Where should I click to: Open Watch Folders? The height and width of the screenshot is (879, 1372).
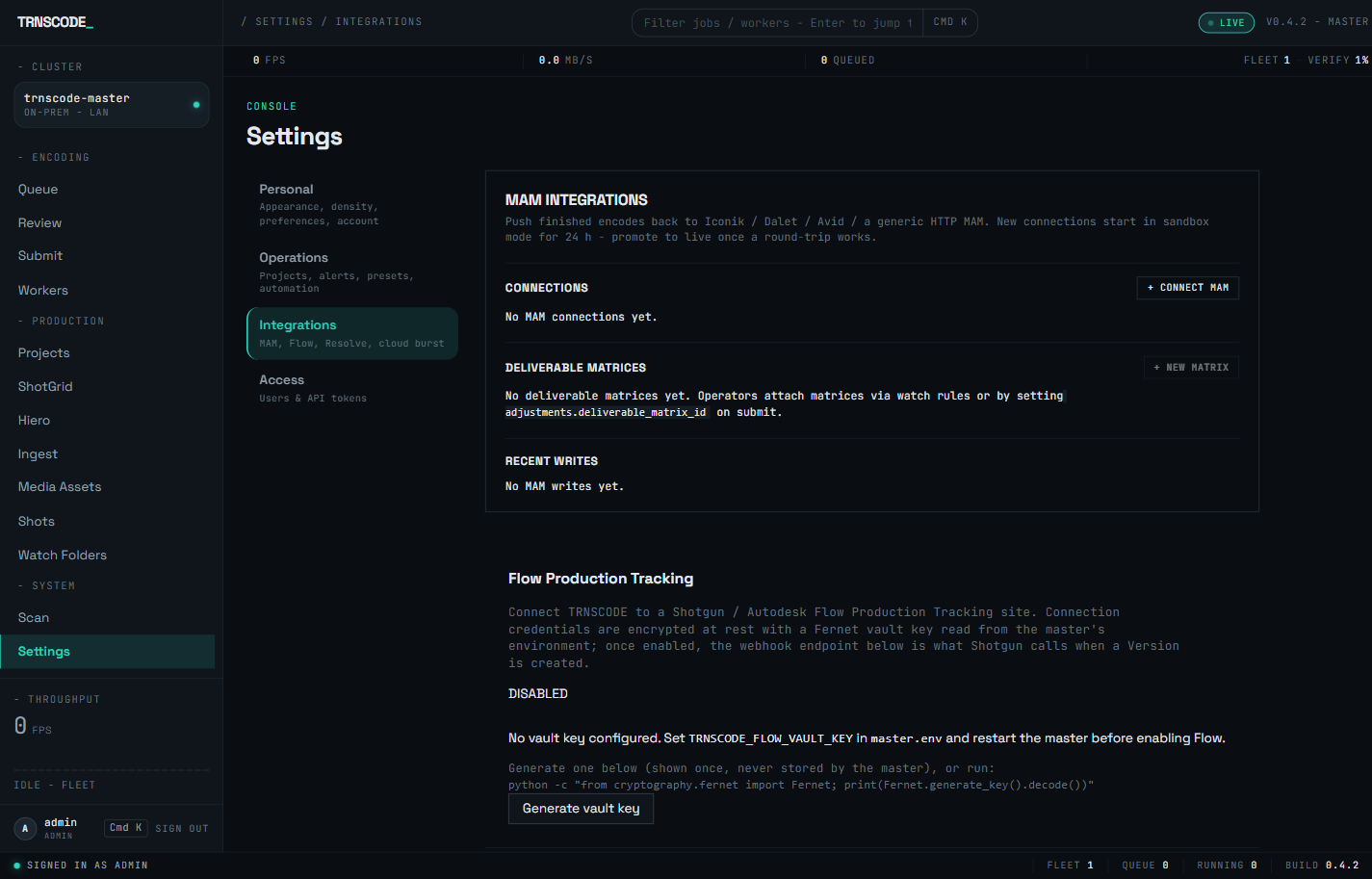62,556
